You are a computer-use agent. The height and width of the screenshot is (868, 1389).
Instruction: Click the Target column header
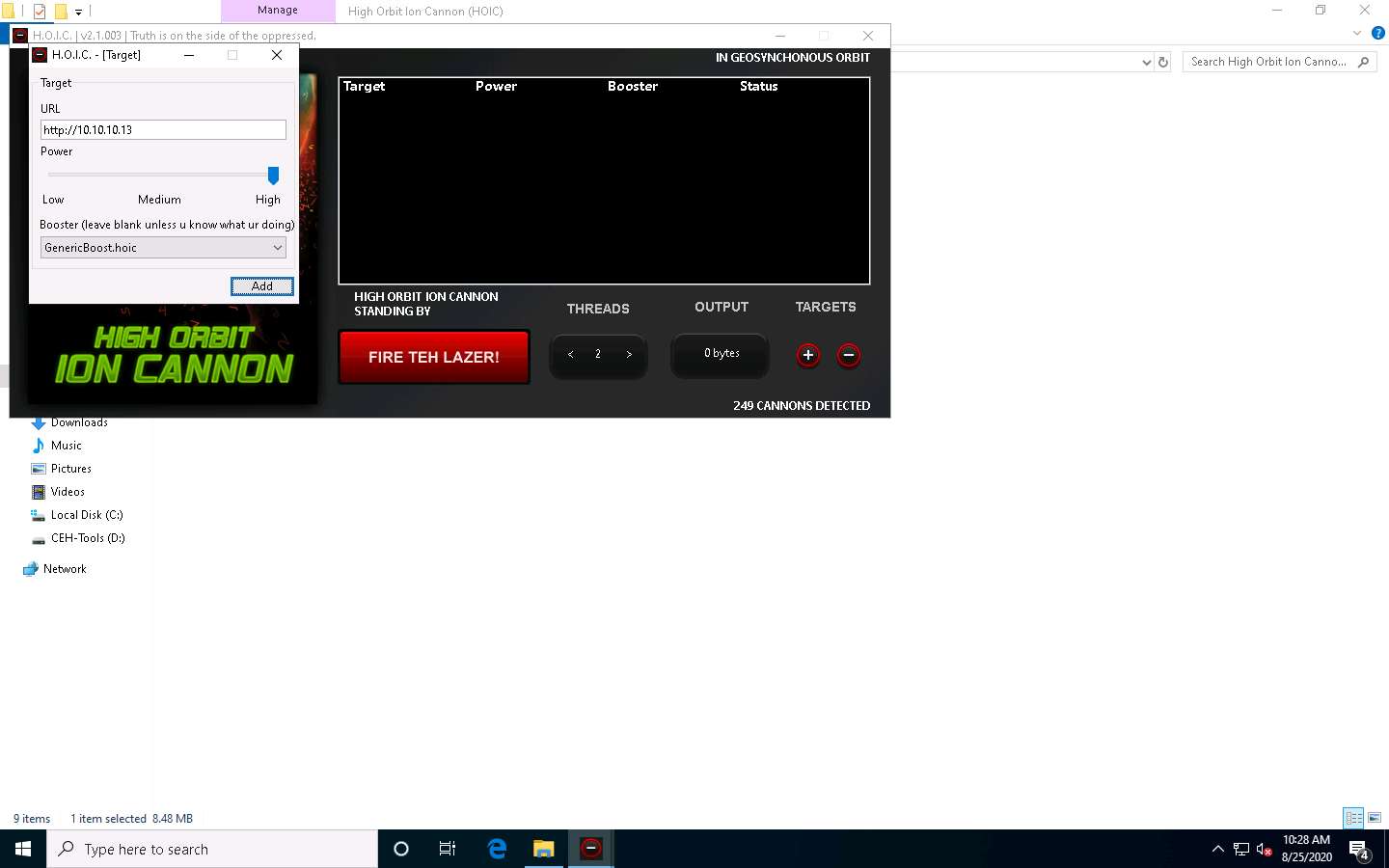(365, 86)
